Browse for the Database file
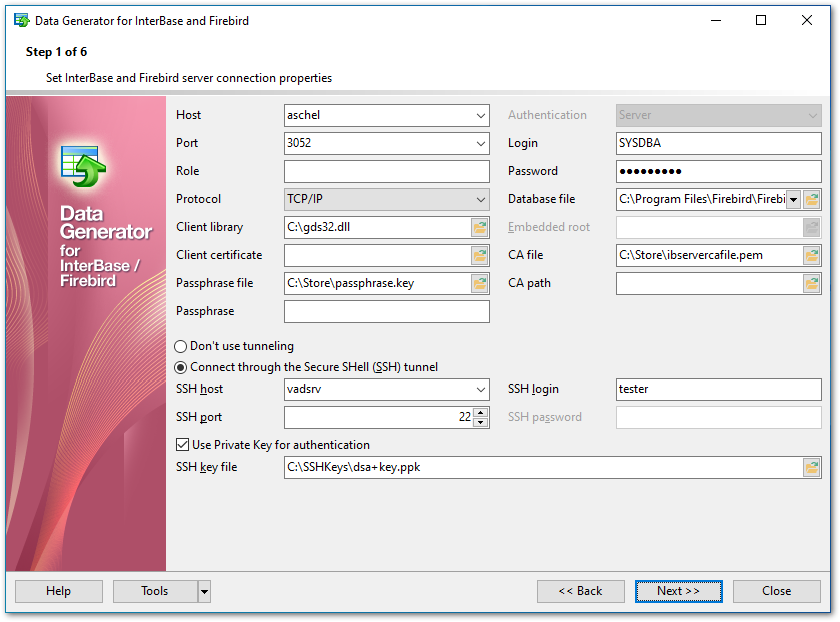Viewport: 840px width, 622px height. click(812, 199)
